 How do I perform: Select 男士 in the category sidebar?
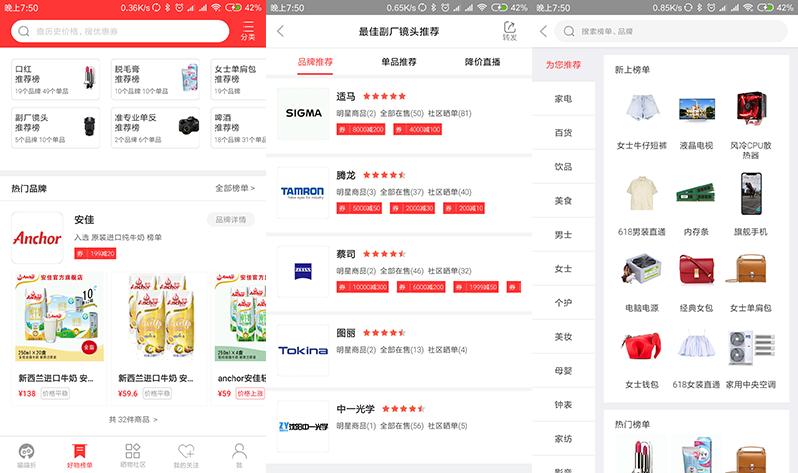tap(563, 235)
